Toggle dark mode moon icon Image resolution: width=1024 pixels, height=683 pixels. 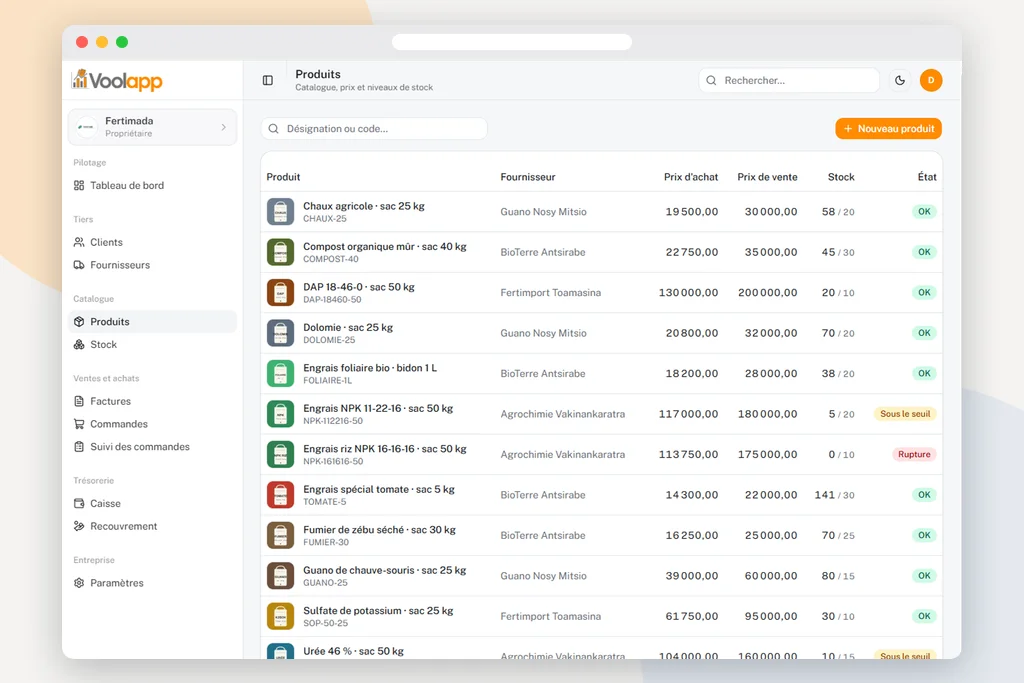[900, 80]
